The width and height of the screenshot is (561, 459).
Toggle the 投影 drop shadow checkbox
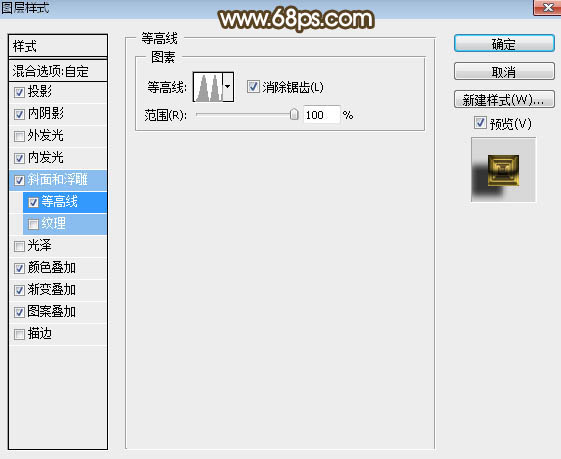[x=19, y=93]
